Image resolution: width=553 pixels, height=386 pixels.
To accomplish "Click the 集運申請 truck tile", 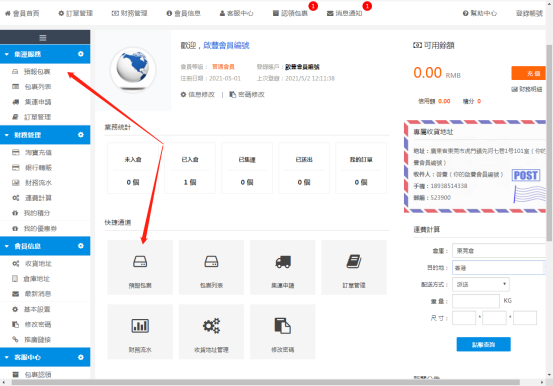I will pos(282,267).
